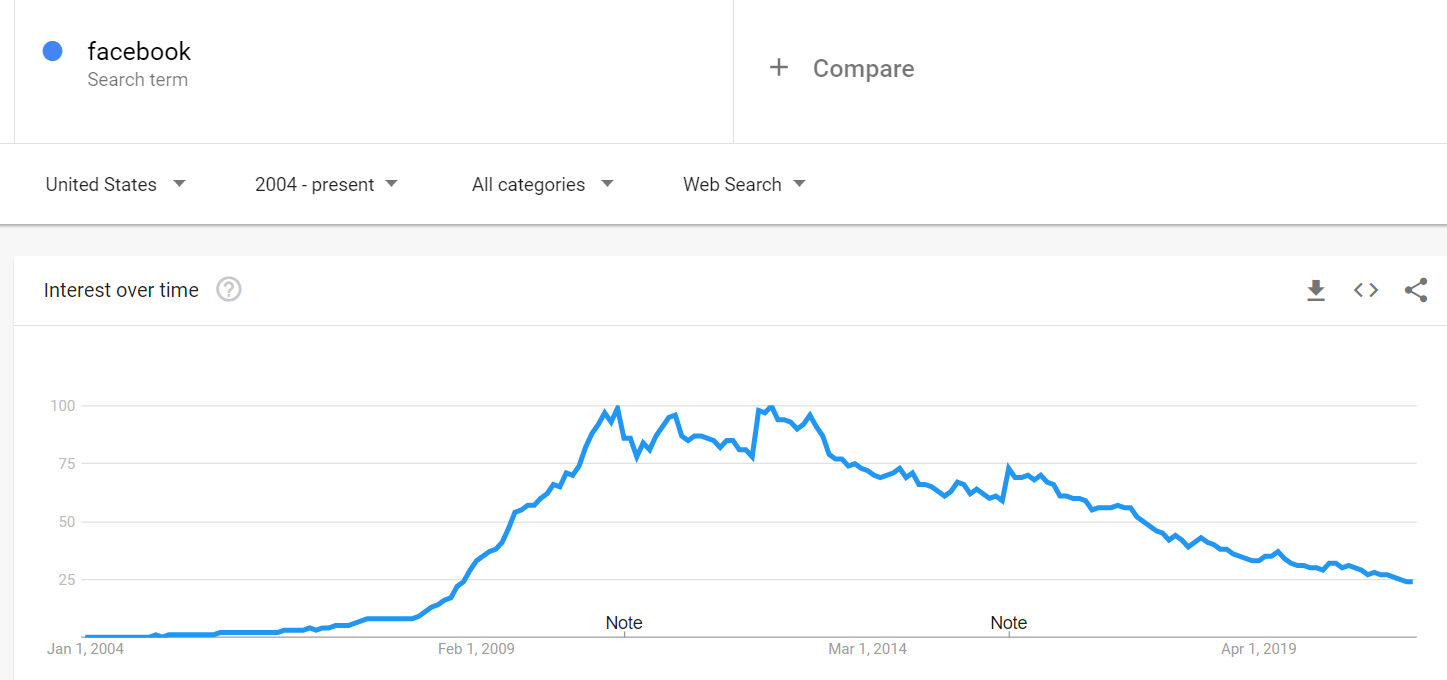Share the interest over time chart

click(1416, 290)
